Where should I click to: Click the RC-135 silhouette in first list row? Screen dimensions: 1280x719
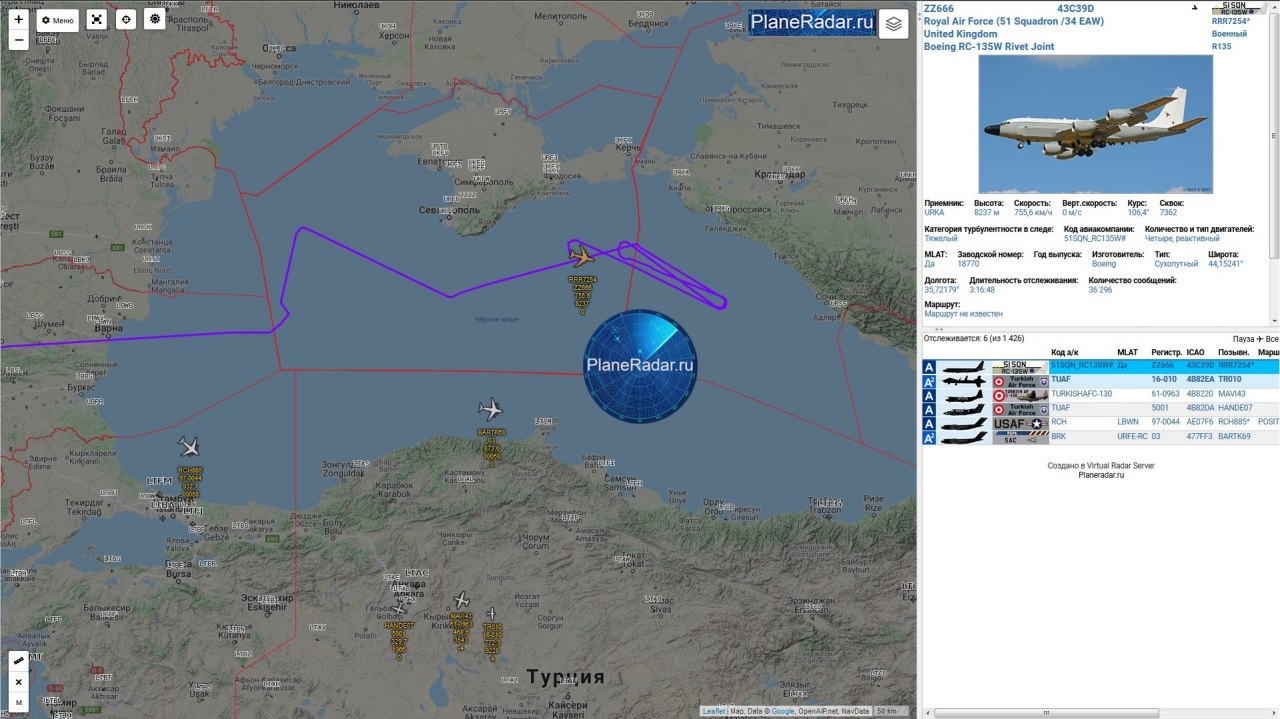pyautogui.click(x=964, y=367)
